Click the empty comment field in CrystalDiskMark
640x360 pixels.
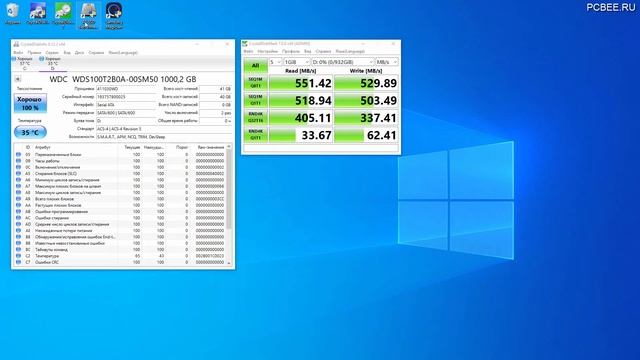click(x=321, y=148)
